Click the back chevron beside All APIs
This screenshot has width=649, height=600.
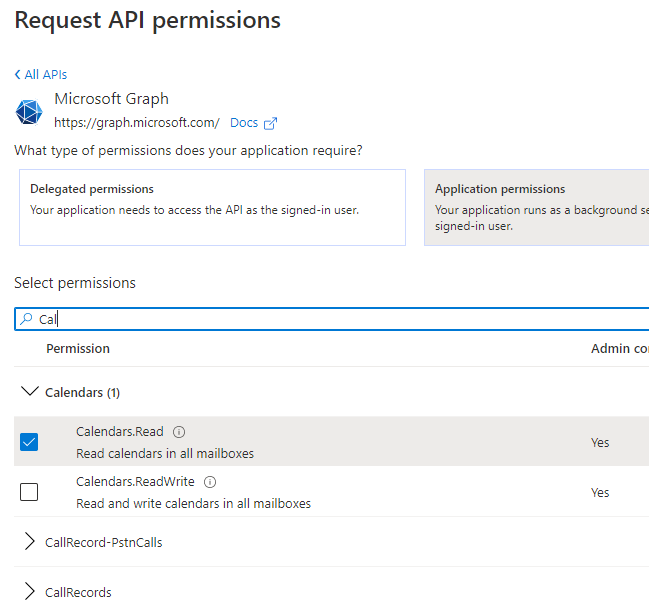coord(17,74)
